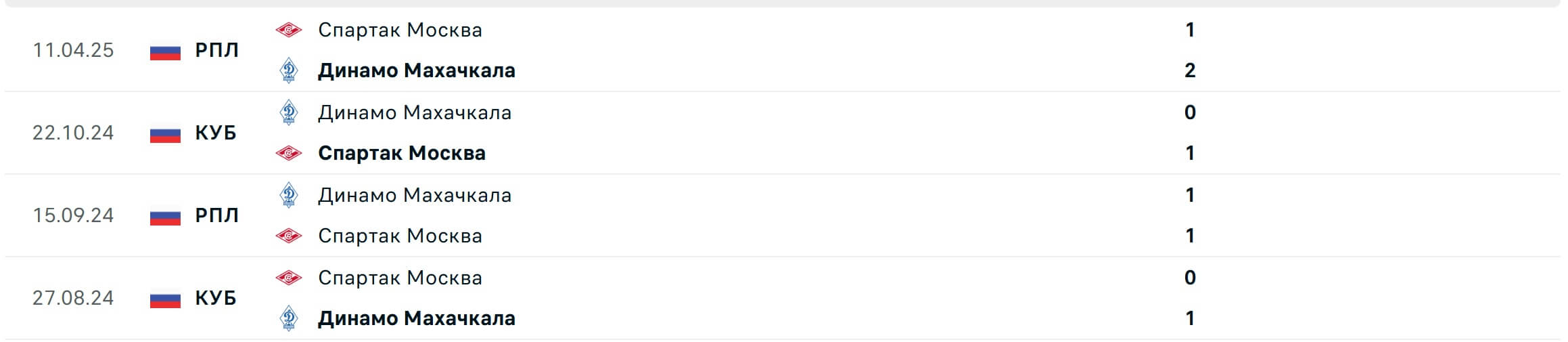
Task: Click Spartak Moscow logo in 27.08.24 match
Action: click(289, 278)
